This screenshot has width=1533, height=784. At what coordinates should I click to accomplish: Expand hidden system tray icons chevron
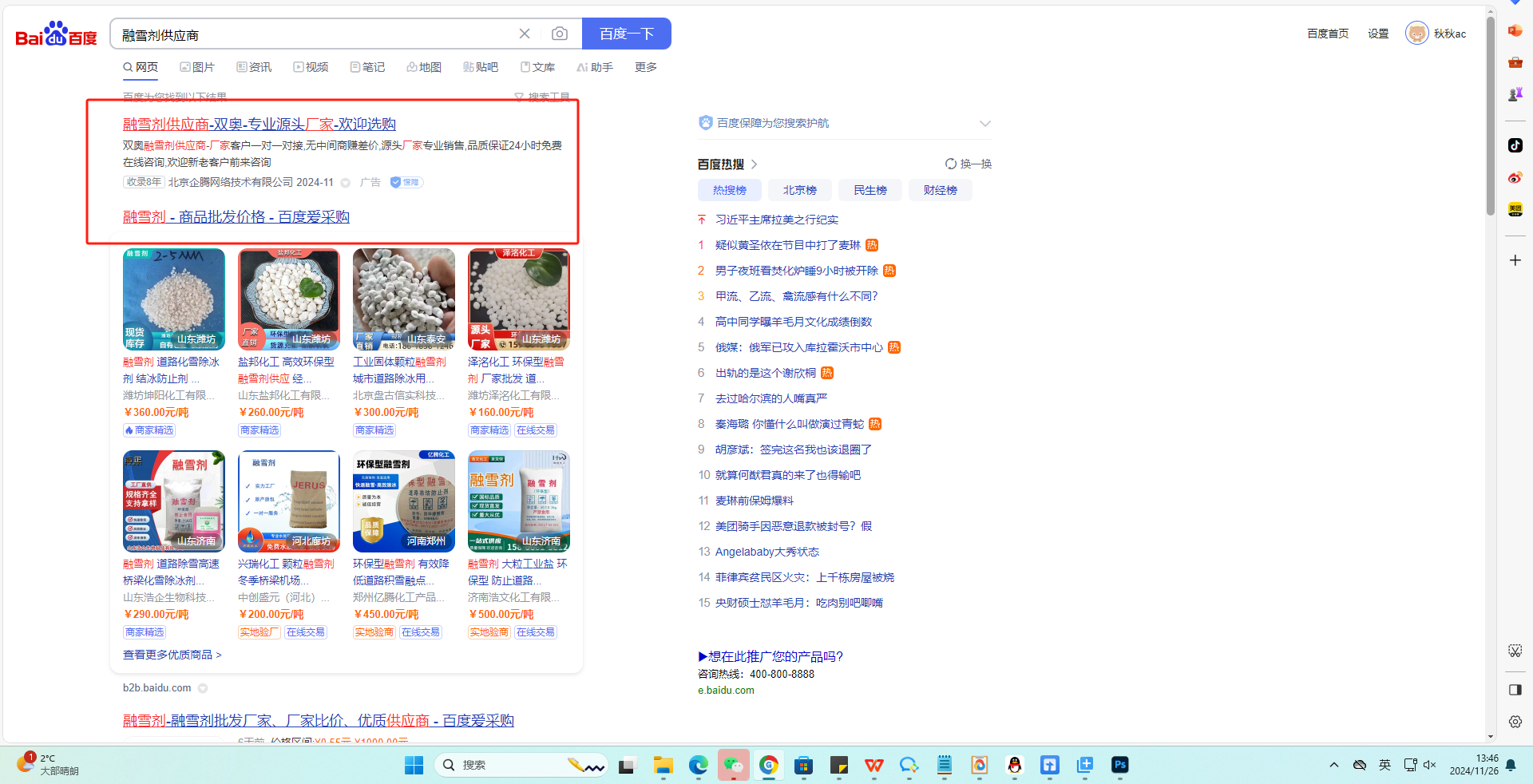coord(1333,765)
